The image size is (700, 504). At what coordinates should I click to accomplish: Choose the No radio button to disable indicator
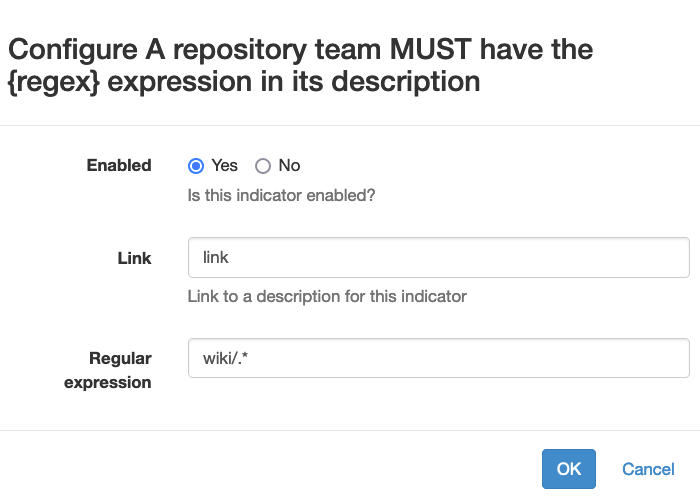pos(263,166)
